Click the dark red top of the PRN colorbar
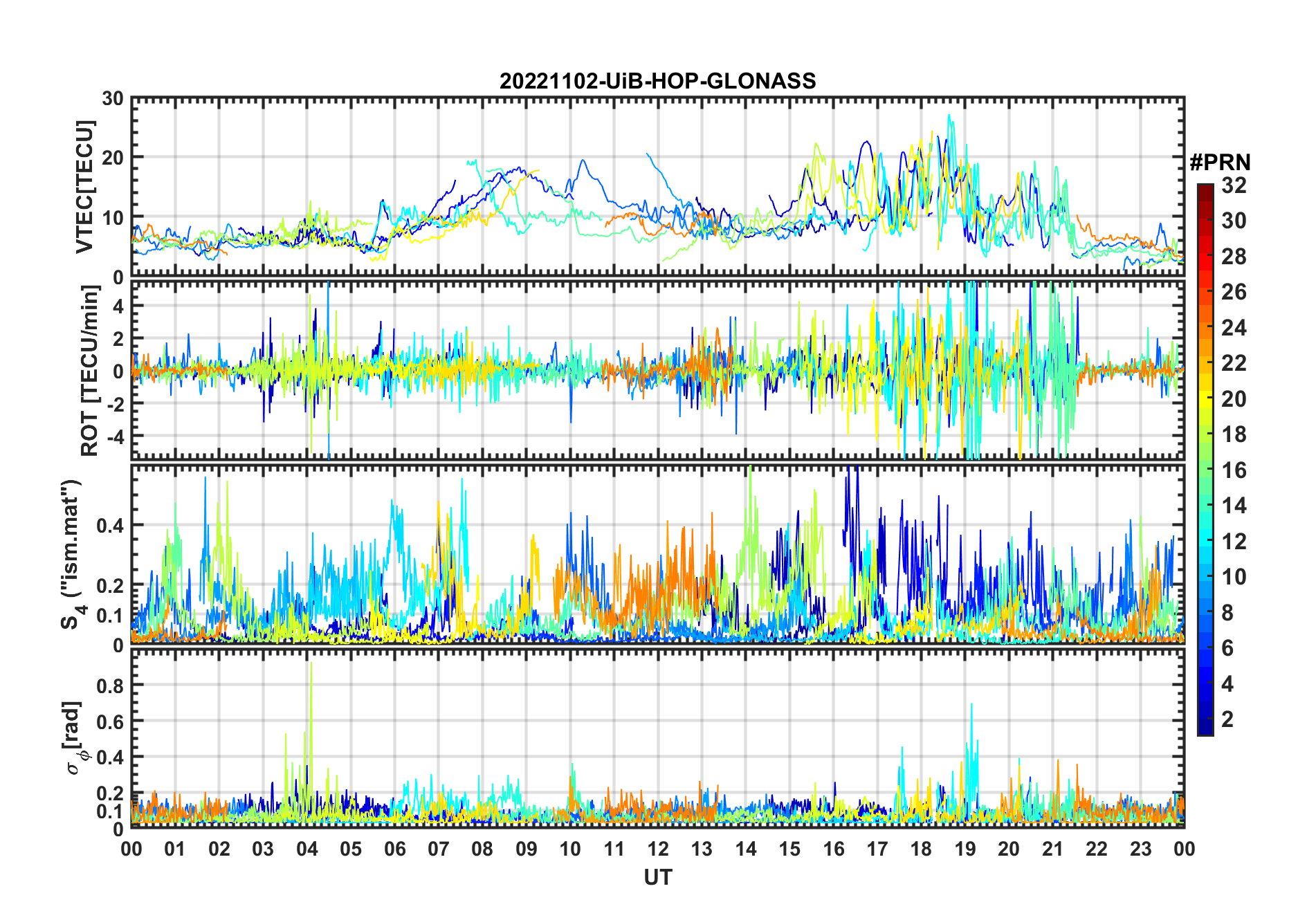 (x=1205, y=192)
